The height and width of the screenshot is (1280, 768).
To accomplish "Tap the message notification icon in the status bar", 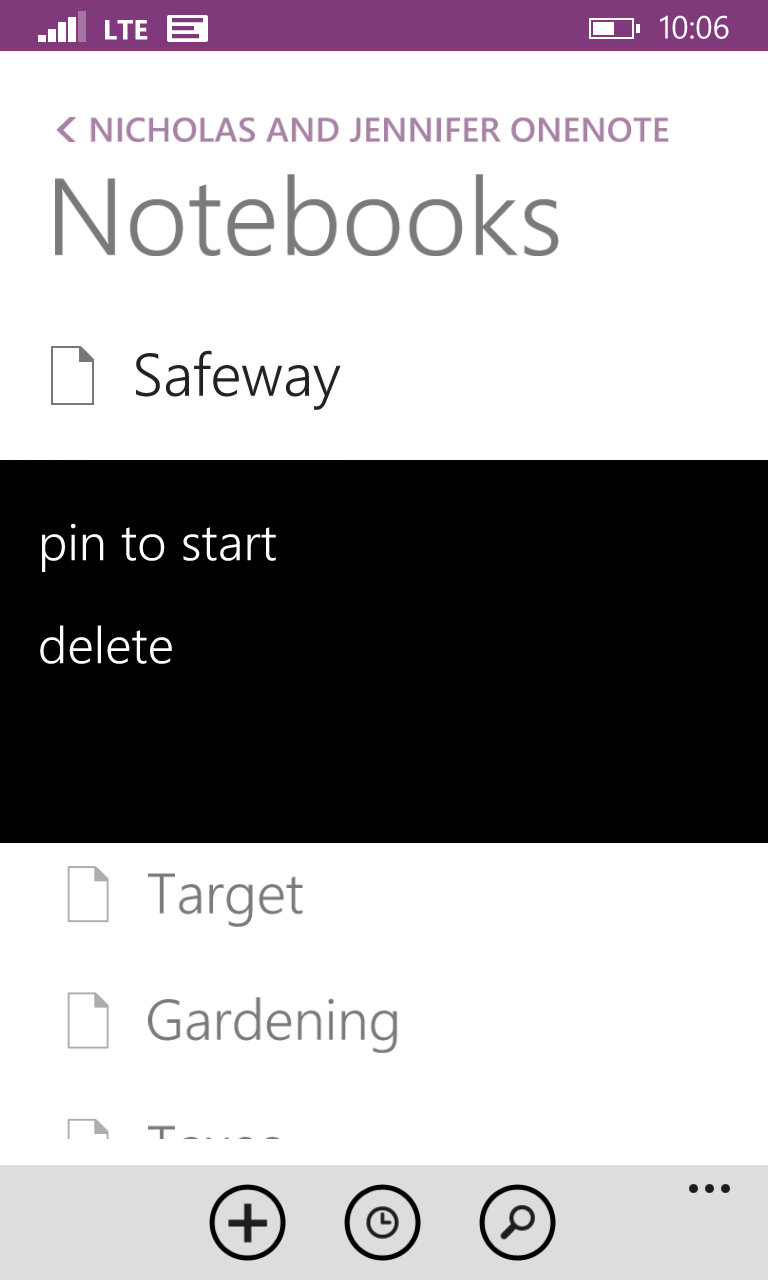I will tap(187, 29).
